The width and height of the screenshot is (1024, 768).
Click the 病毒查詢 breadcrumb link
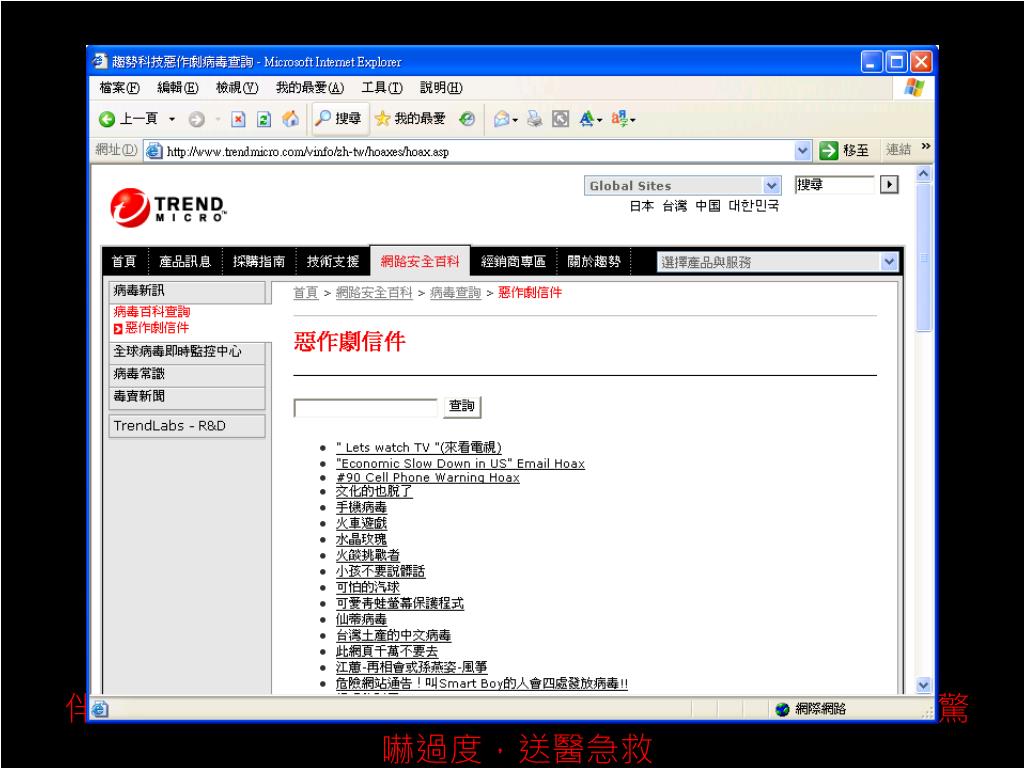[x=455, y=293]
